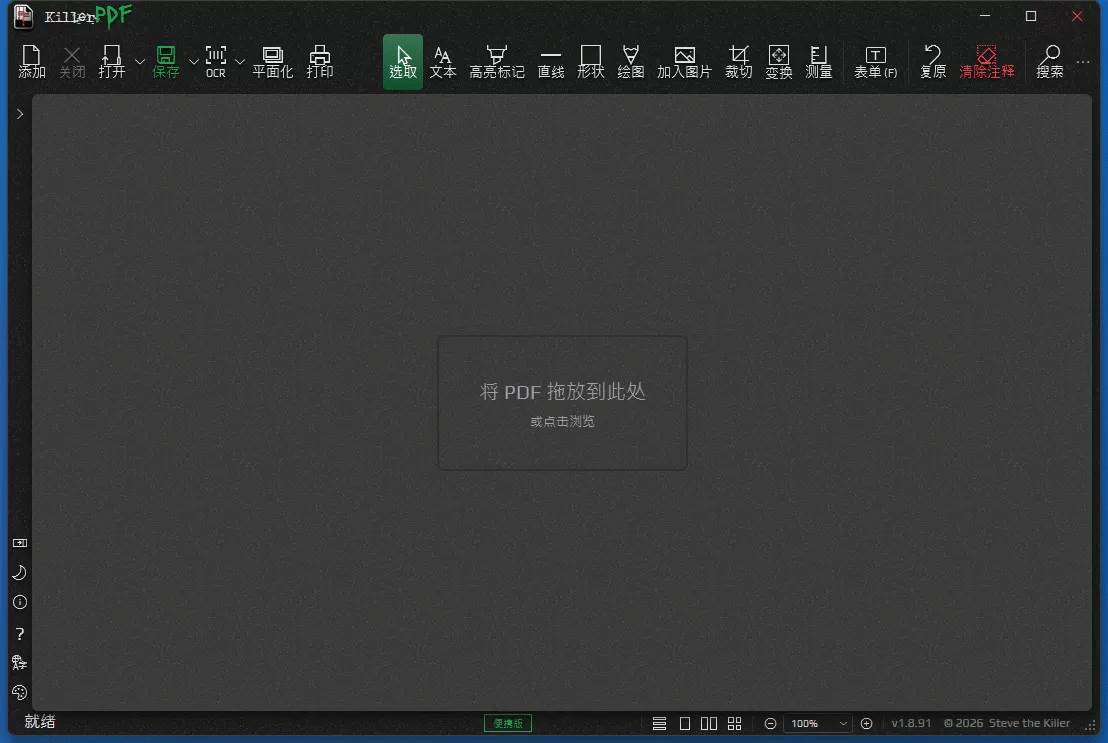
Task: Select the 测量 (Measure) tool
Action: [x=818, y=62]
